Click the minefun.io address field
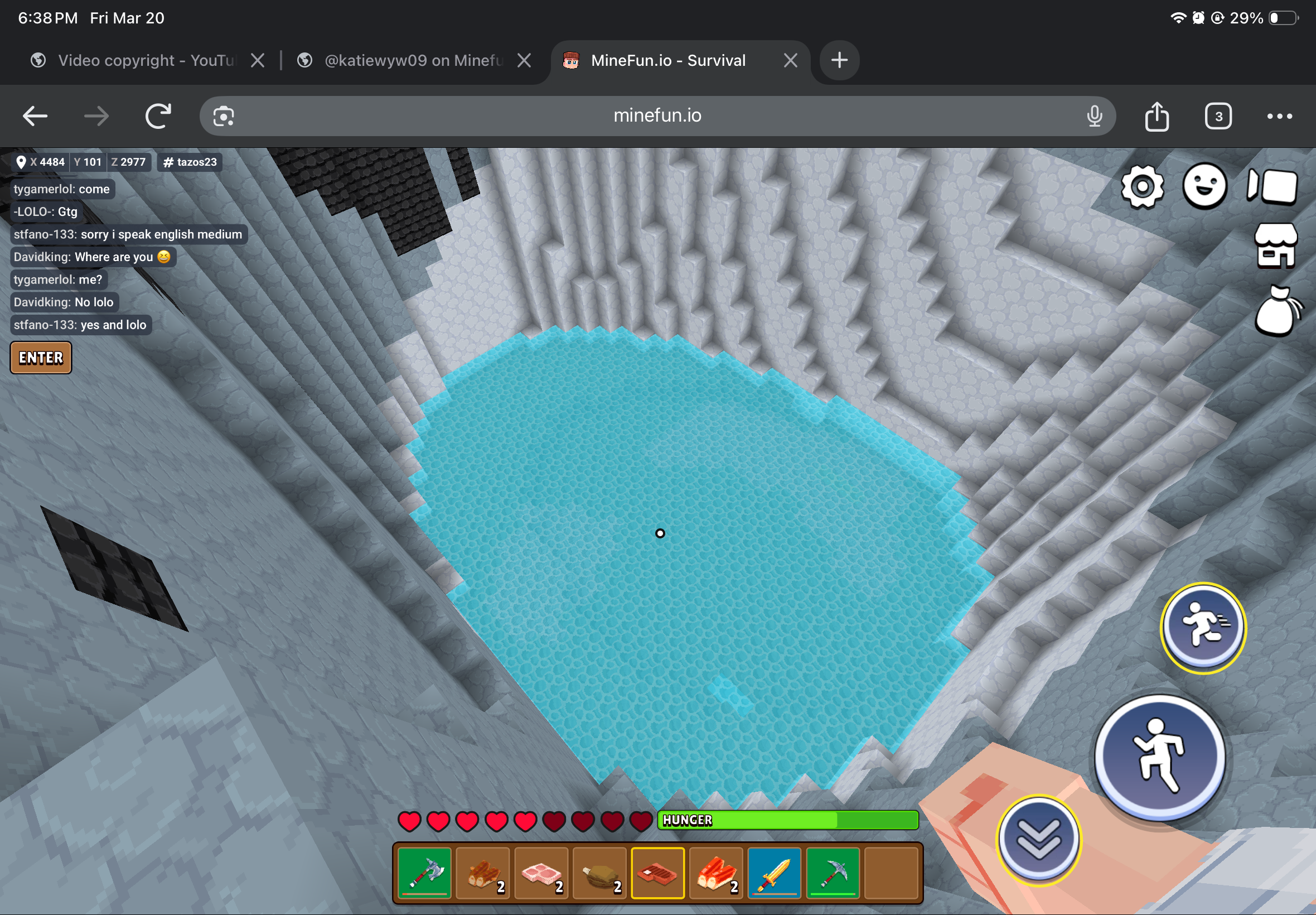This screenshot has width=1316, height=915. tap(656, 116)
